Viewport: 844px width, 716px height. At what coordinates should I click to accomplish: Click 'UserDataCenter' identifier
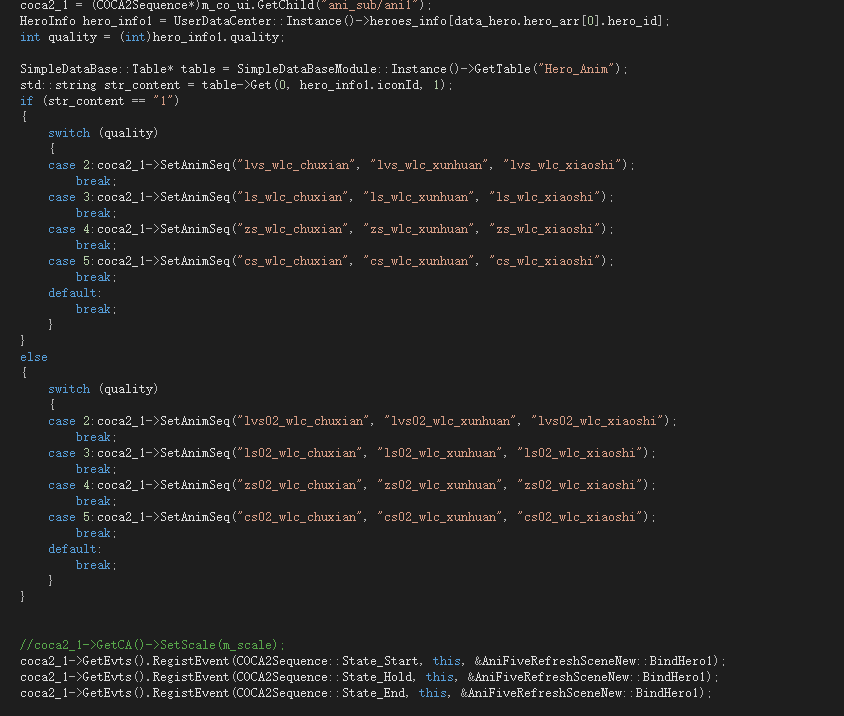tap(223, 21)
